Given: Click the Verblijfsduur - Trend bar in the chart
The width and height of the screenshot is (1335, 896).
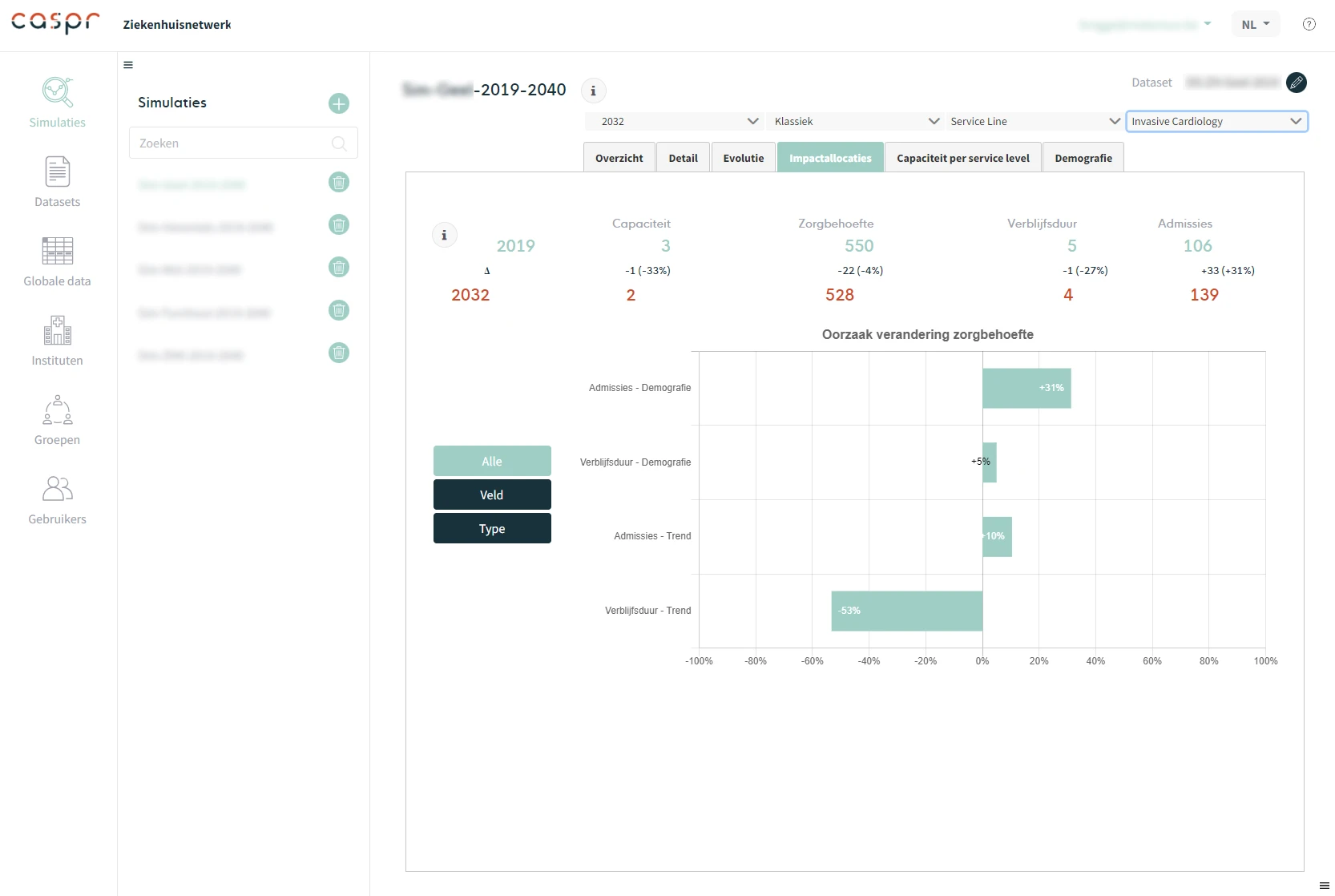Looking at the screenshot, I should 906,611.
